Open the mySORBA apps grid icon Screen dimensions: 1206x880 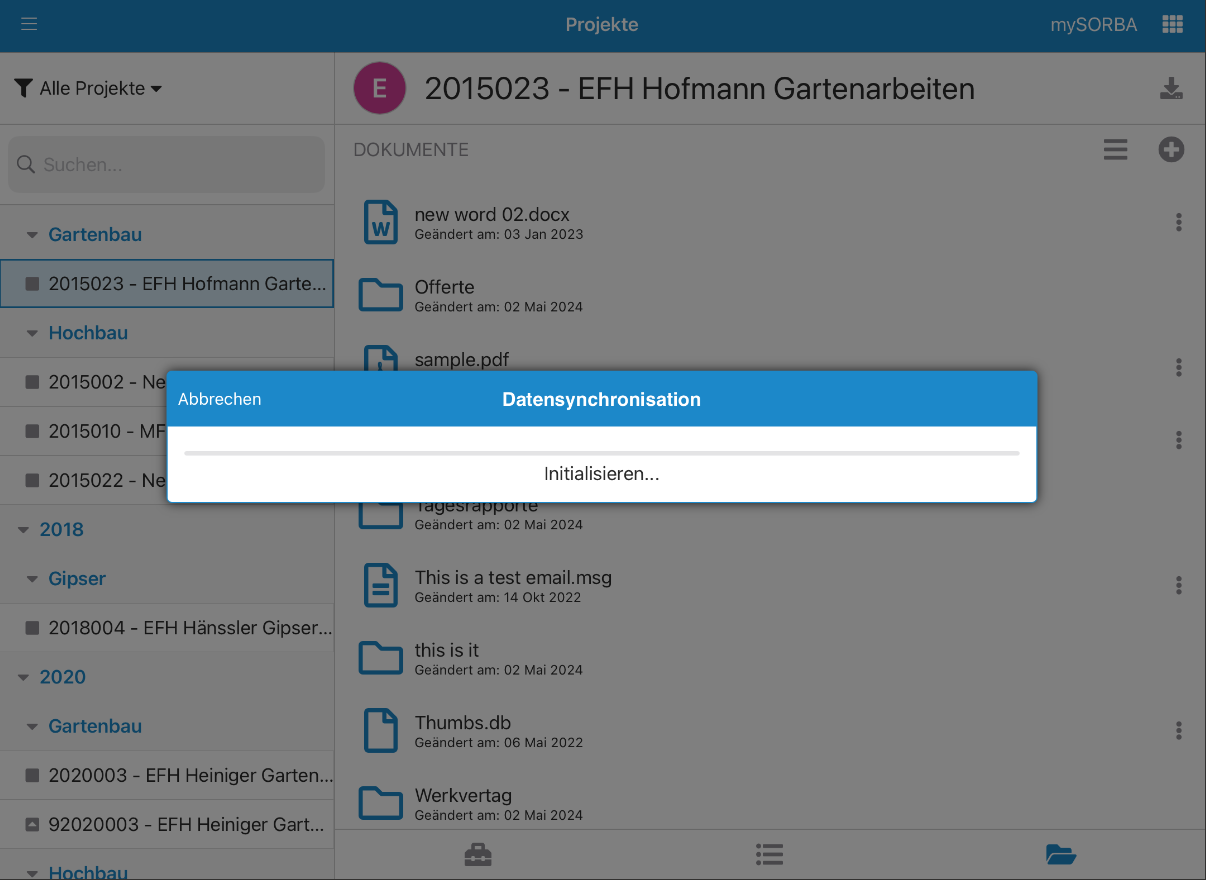(1172, 25)
